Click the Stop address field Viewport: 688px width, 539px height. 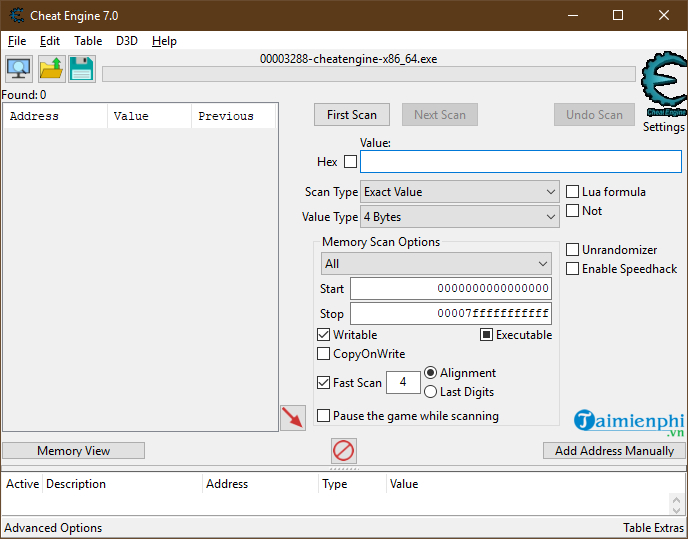pos(451,313)
